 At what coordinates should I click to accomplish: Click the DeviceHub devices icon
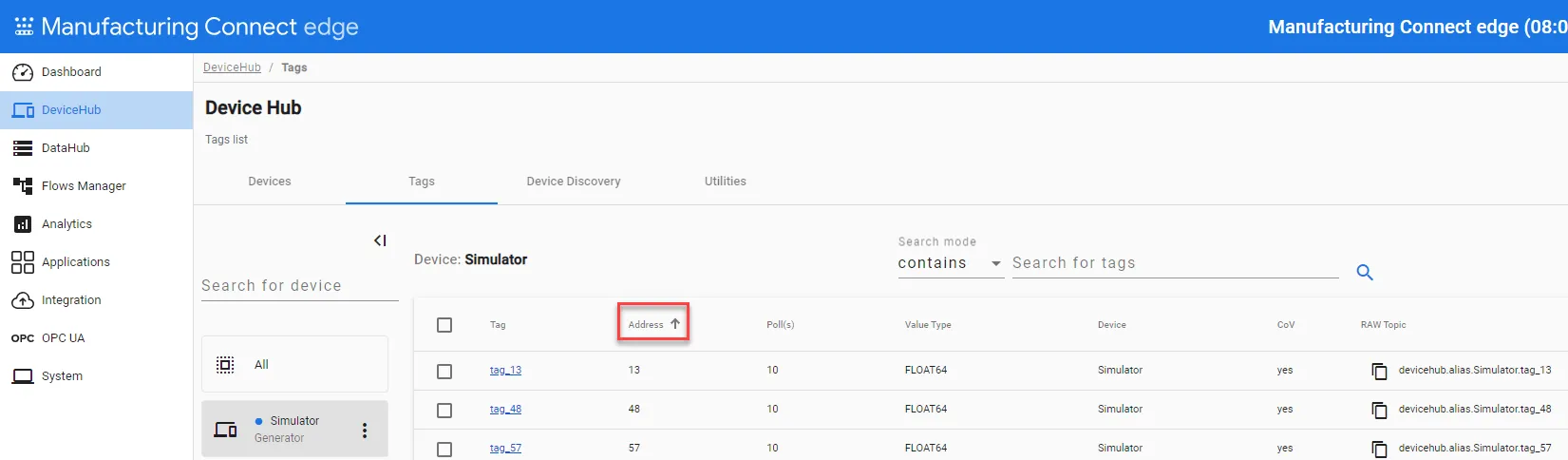point(23,110)
